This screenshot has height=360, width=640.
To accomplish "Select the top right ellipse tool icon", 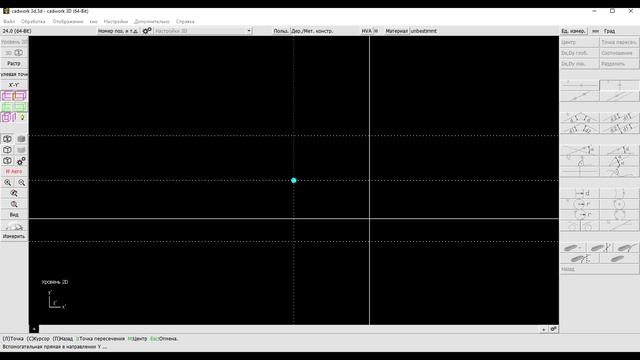I will click(626, 247).
